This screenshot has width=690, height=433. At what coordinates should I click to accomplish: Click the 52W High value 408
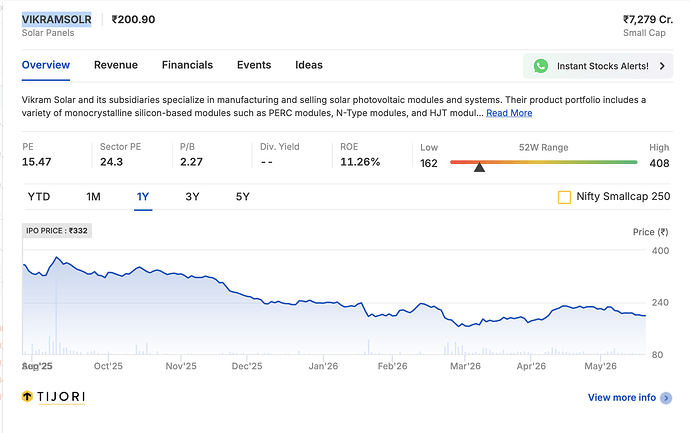(x=659, y=163)
